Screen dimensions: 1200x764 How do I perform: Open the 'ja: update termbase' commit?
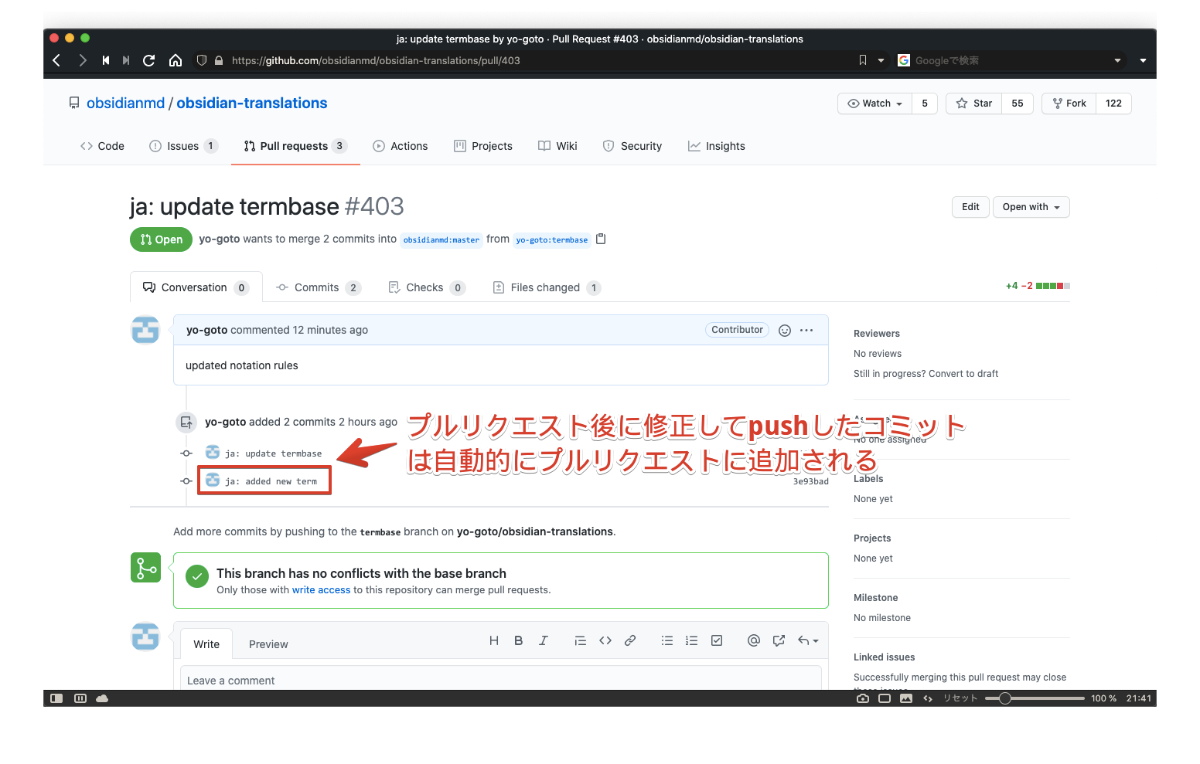point(273,453)
